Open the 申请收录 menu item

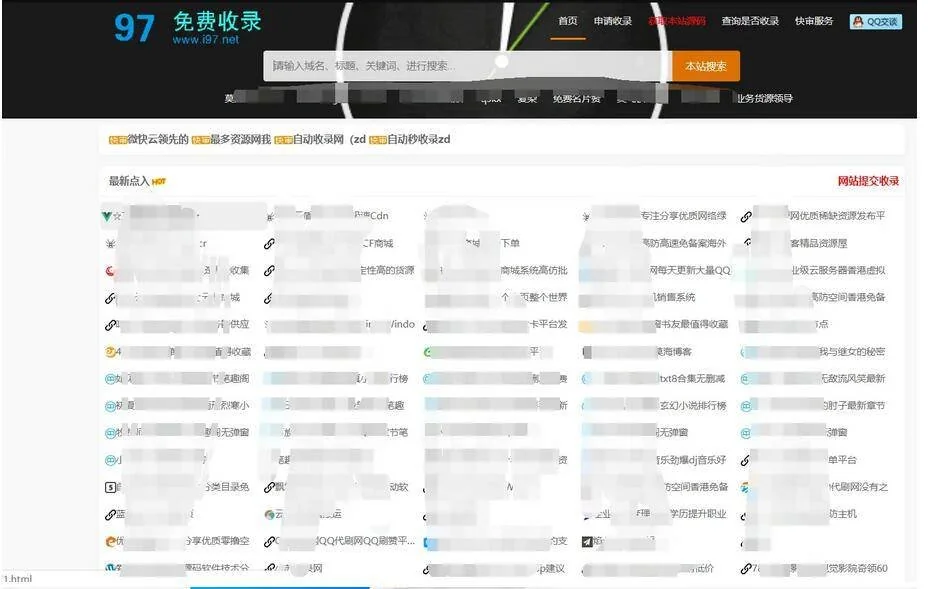(x=612, y=21)
